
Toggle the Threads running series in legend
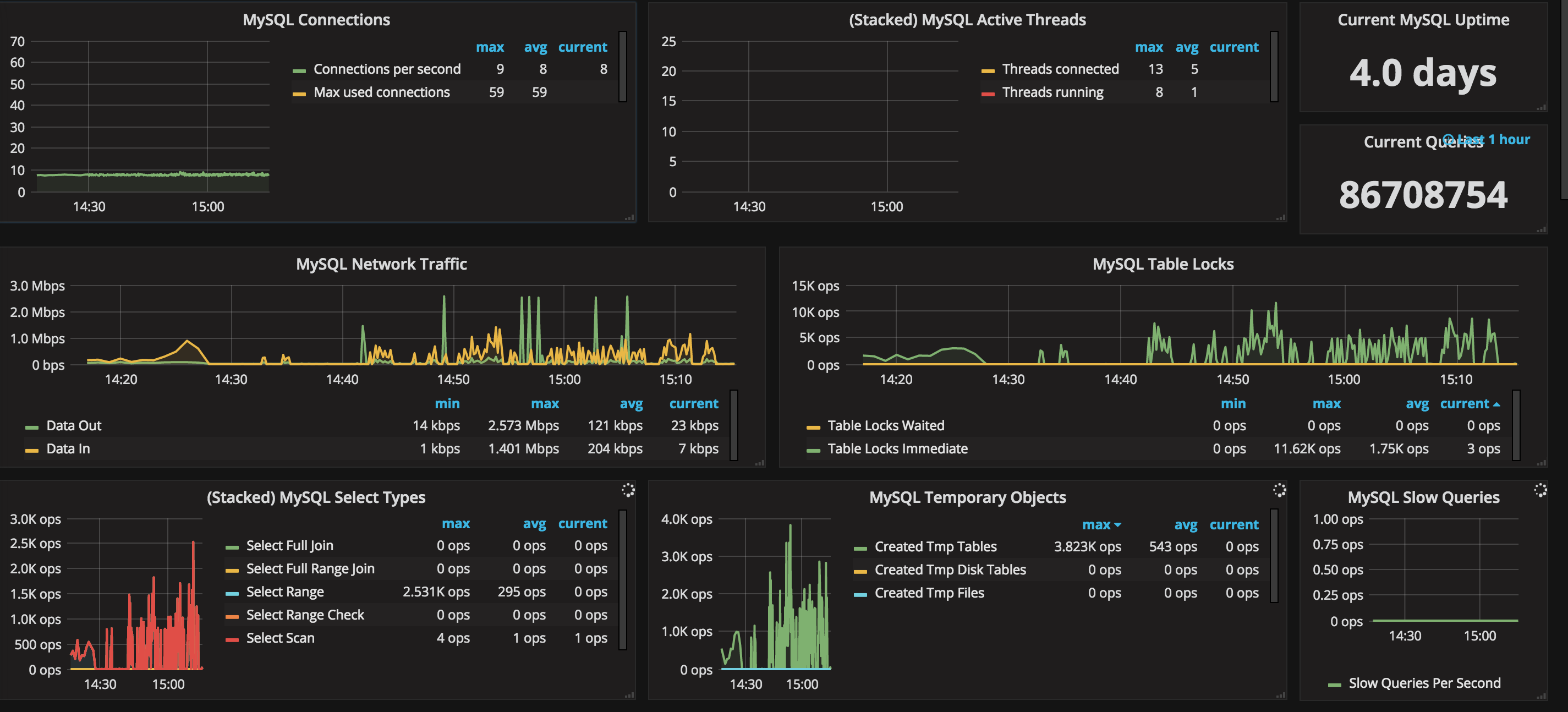1052,92
